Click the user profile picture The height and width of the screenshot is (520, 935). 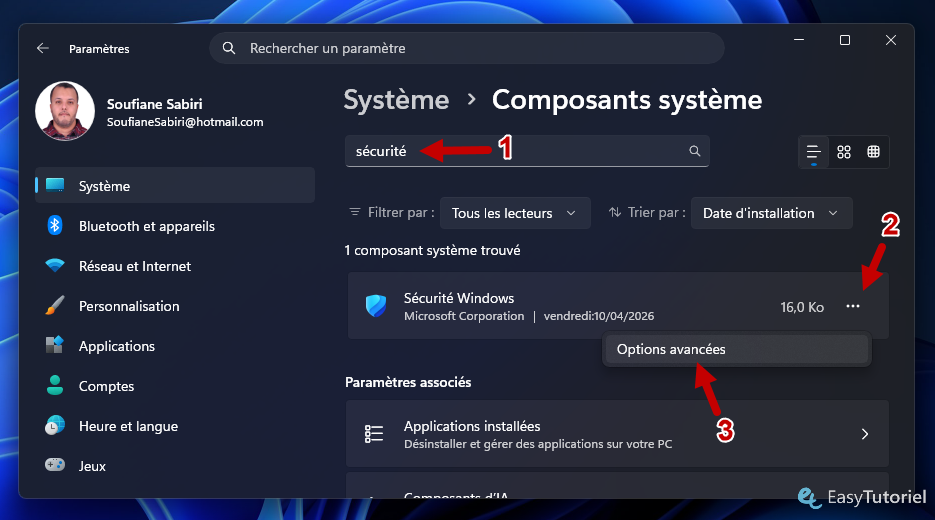(64, 111)
